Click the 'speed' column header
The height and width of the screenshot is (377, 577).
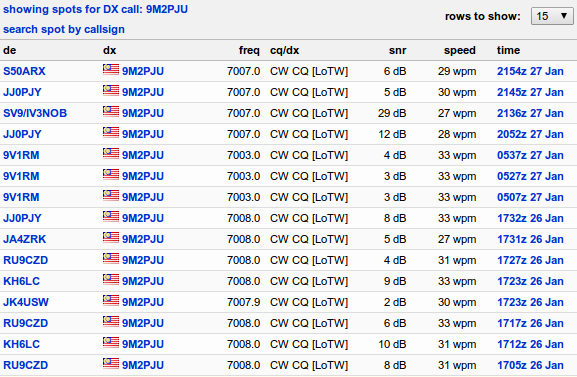click(460, 50)
